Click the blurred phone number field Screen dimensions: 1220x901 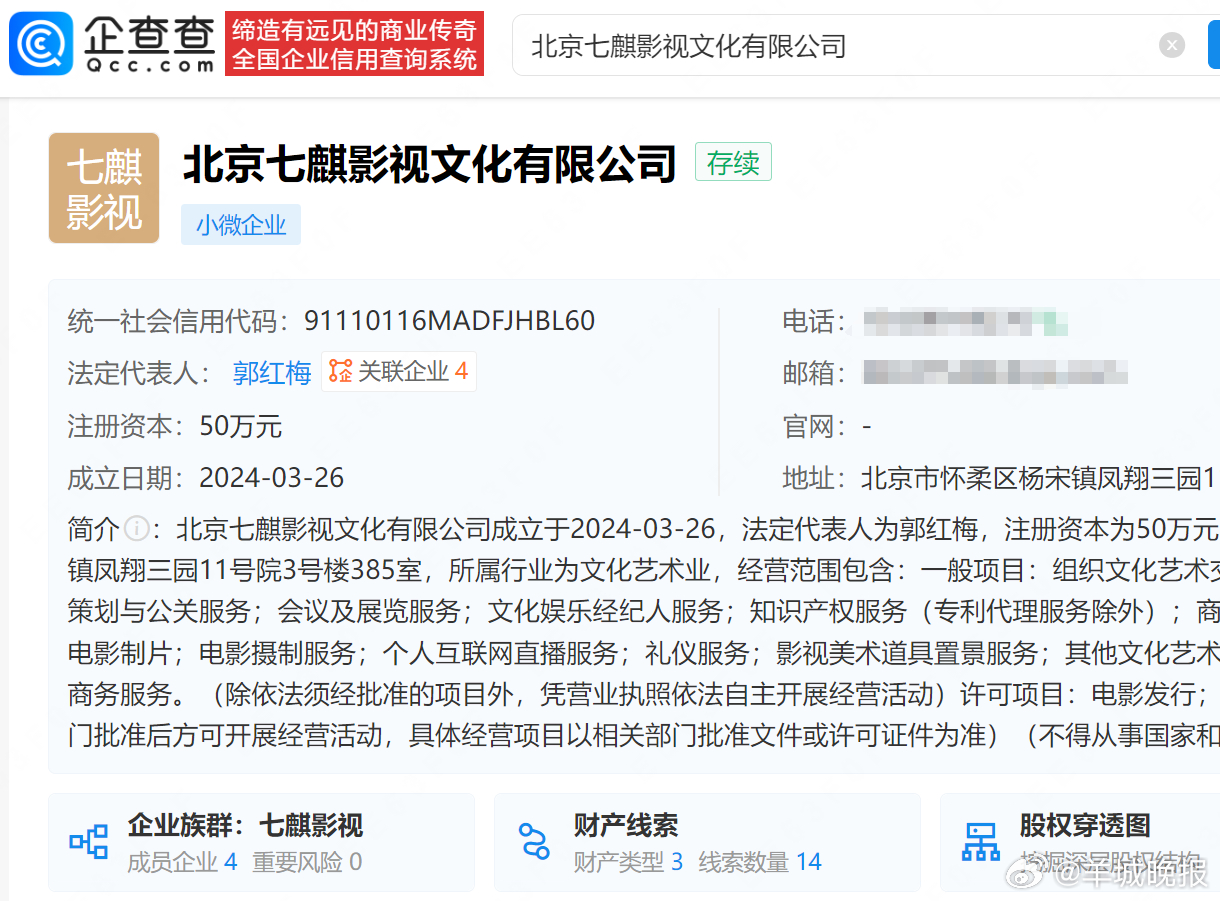pos(965,322)
